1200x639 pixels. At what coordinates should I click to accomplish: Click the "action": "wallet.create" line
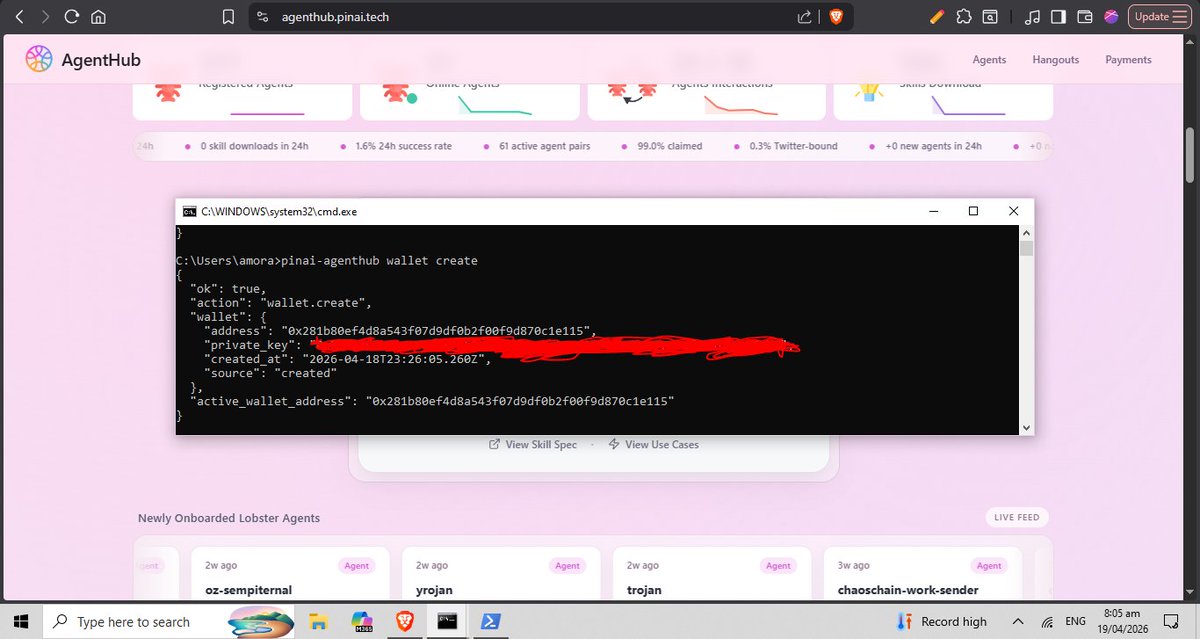click(282, 302)
